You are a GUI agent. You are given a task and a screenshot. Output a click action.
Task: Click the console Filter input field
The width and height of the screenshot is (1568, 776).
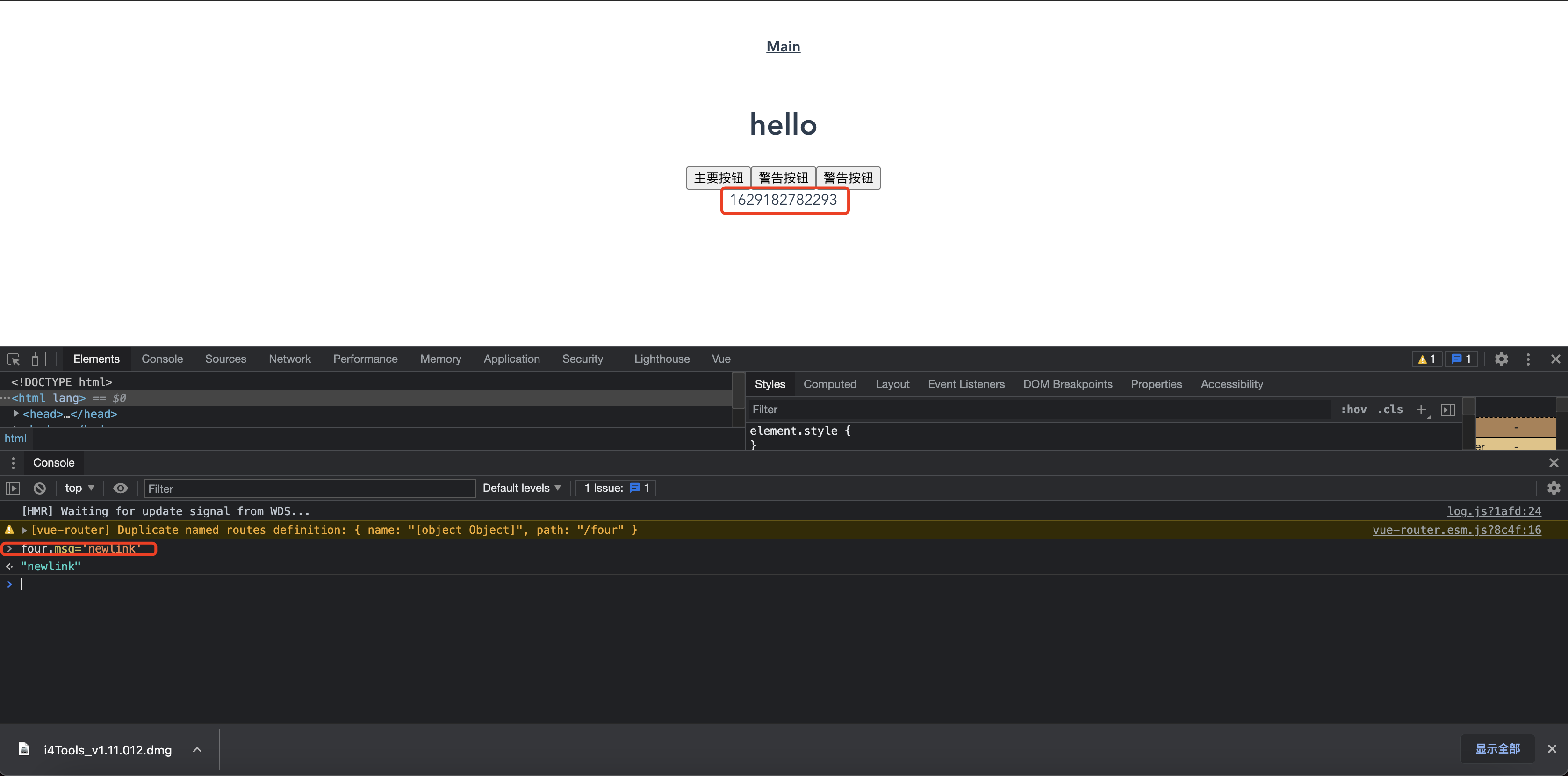coord(309,489)
